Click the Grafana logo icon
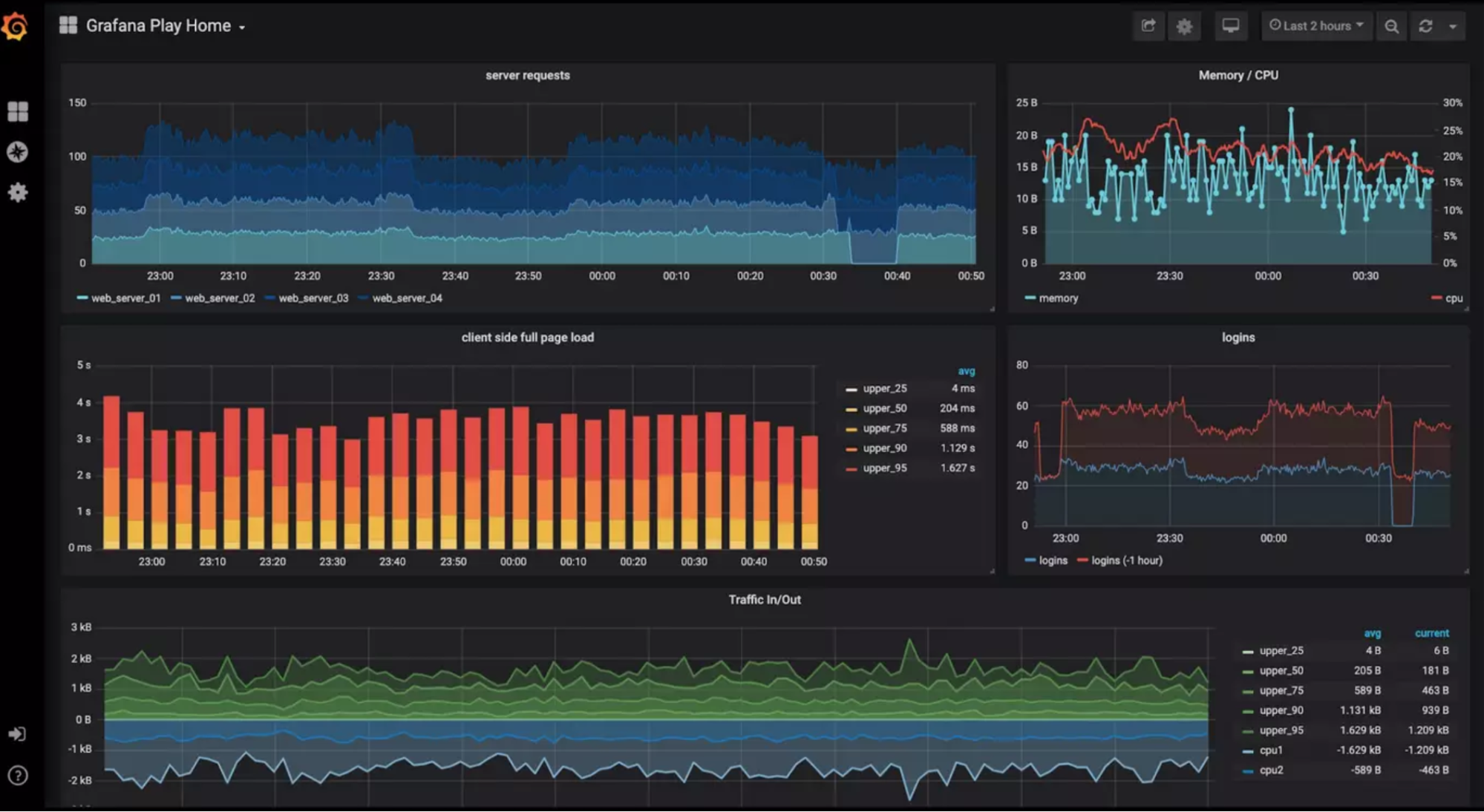1484x812 pixels. [x=15, y=27]
